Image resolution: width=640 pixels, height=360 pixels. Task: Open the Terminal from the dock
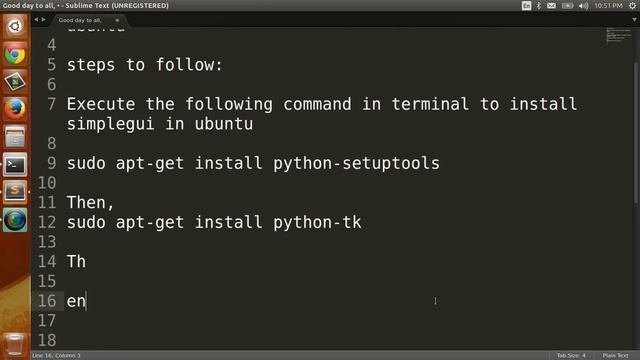[15, 164]
